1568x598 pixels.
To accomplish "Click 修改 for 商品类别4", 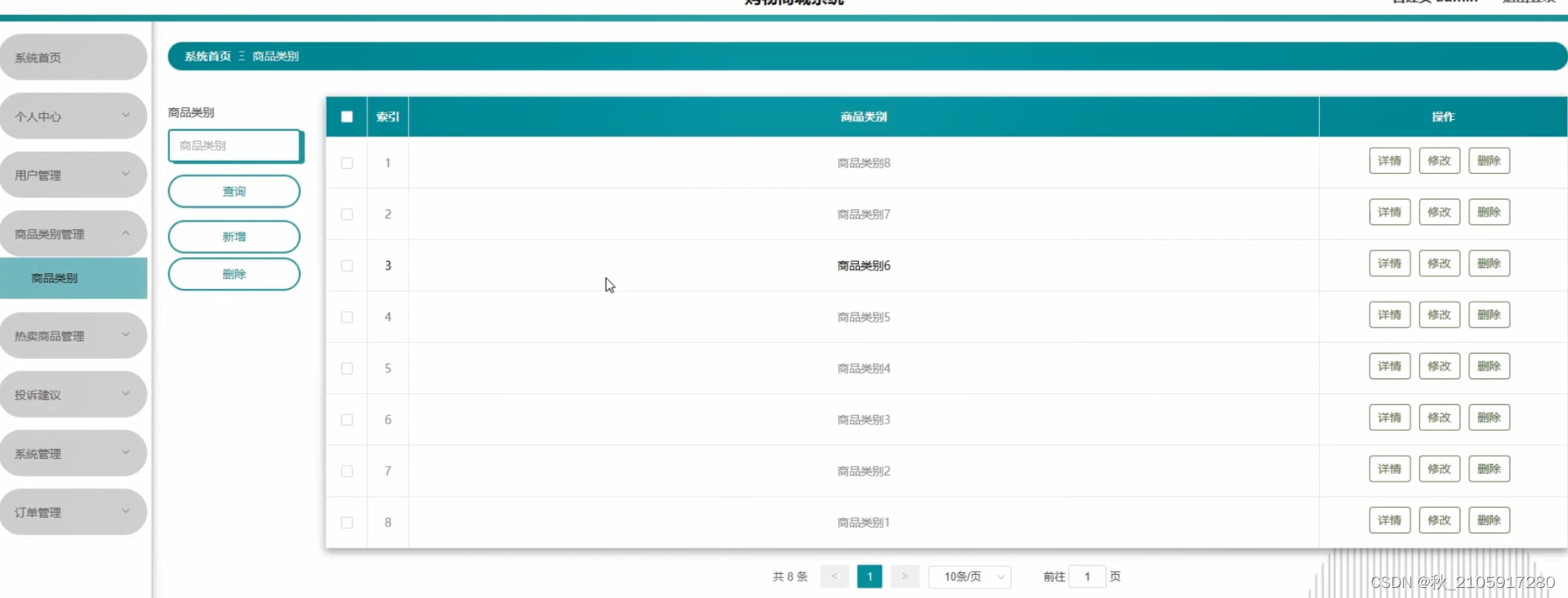I will [1440, 366].
